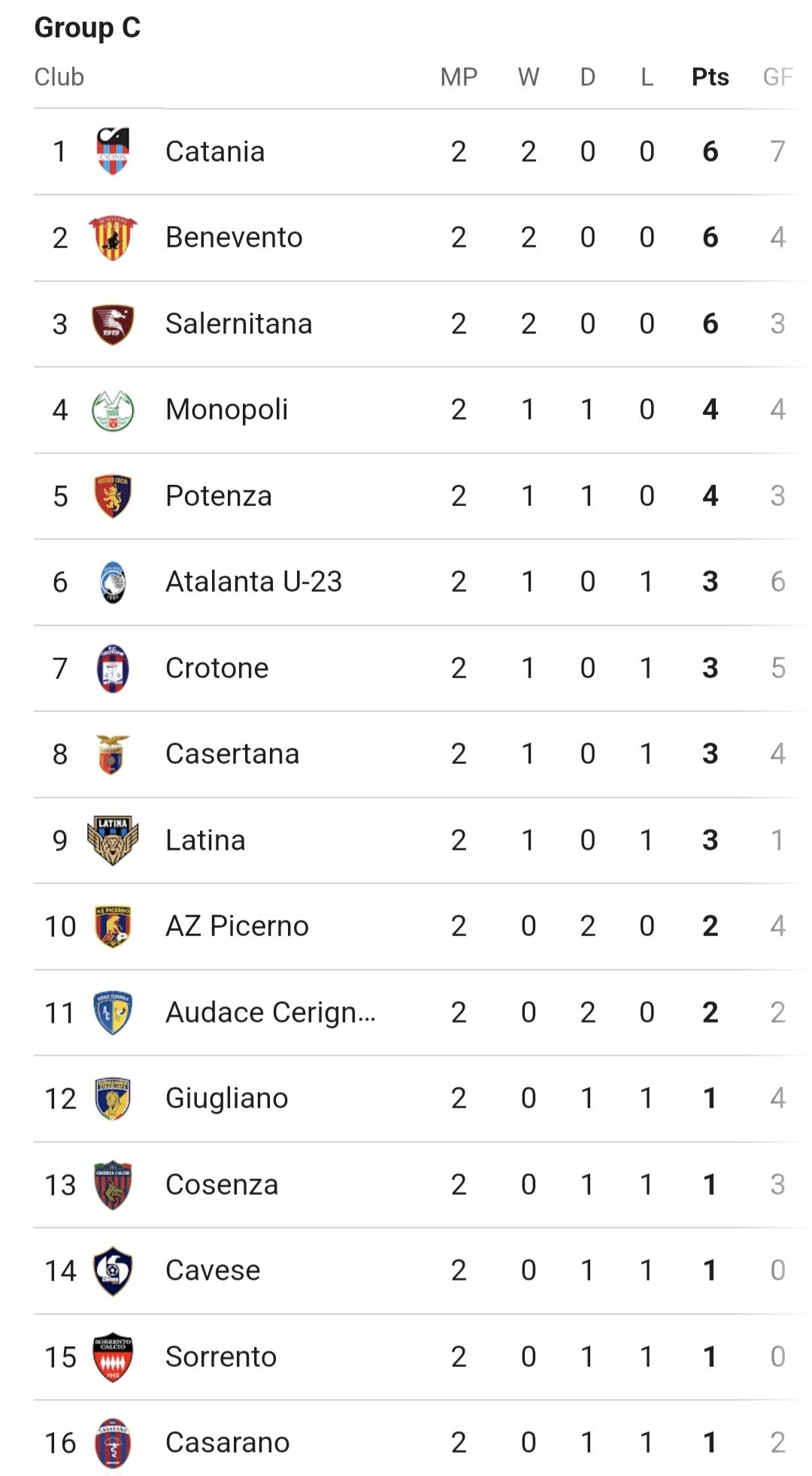Click the Group C heading
Viewport: 812px width, 1476px height.
coord(87,28)
